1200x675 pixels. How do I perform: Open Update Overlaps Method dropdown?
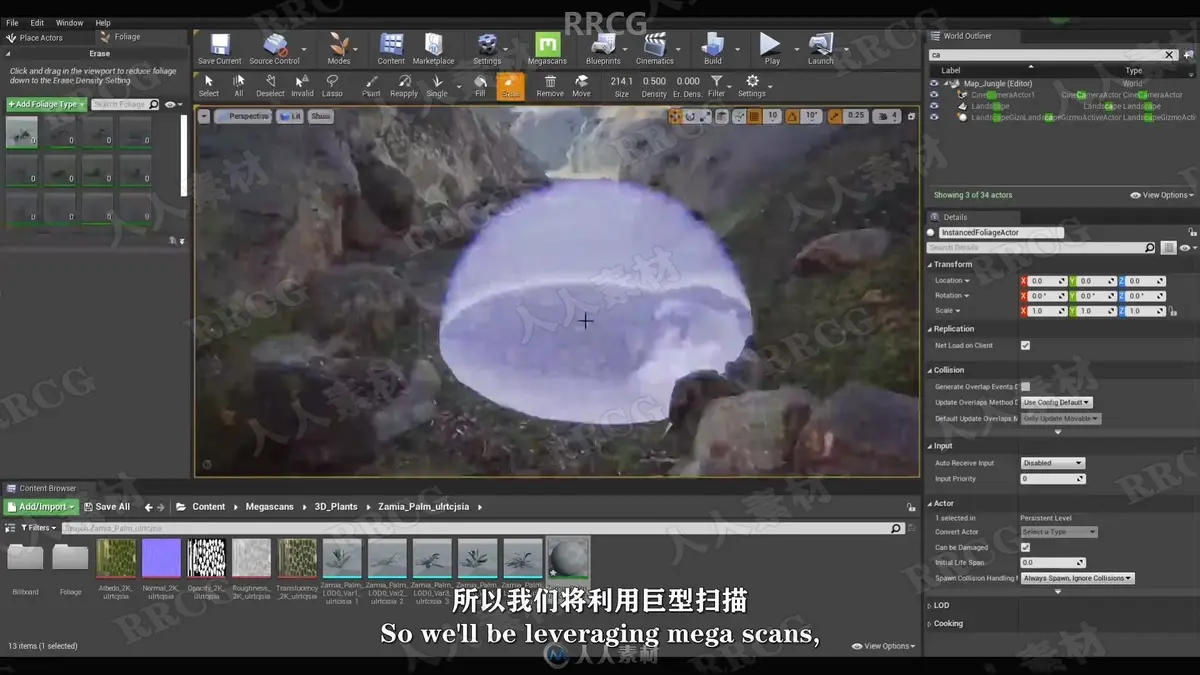[x=1056, y=402]
